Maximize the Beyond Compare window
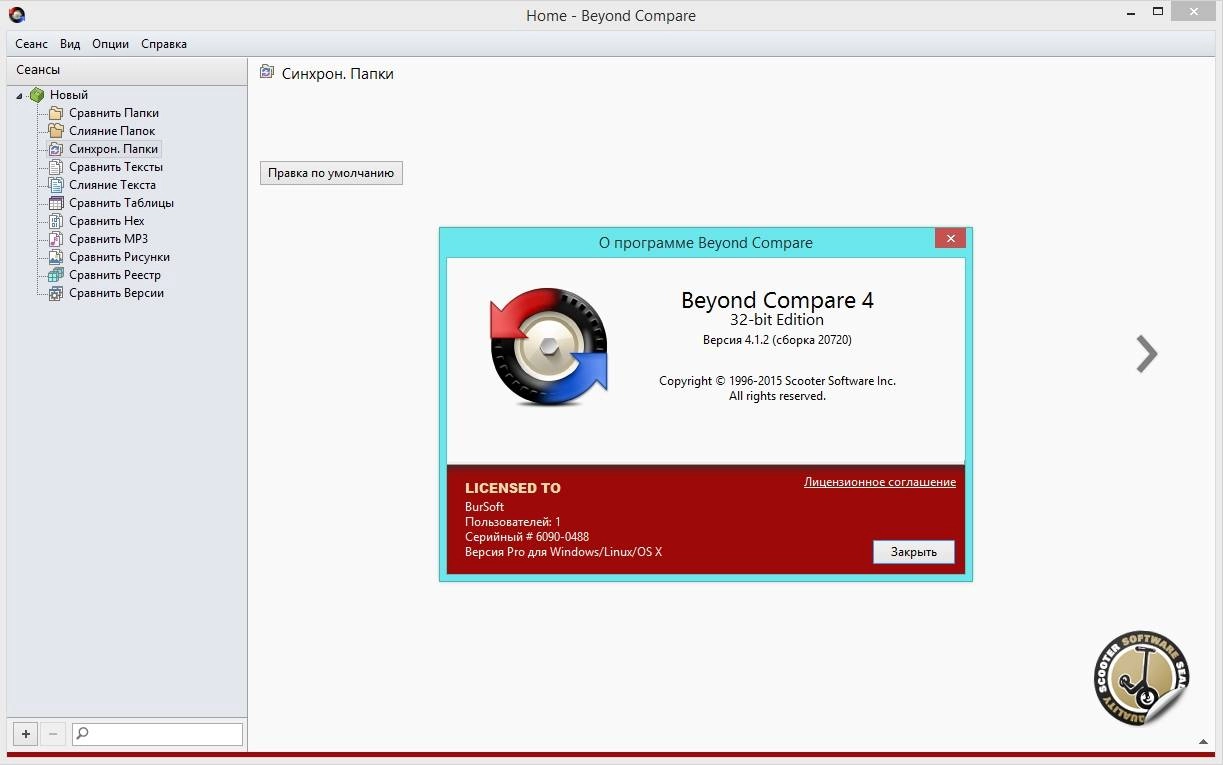 (x=1157, y=12)
